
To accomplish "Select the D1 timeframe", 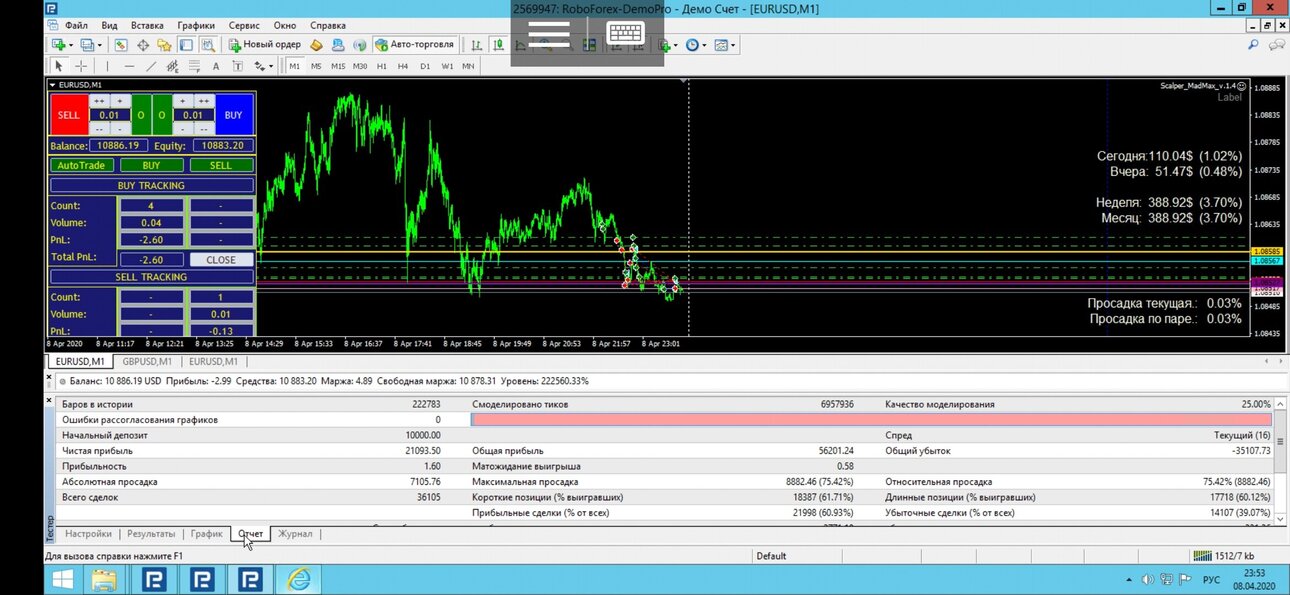I will 425,66.
